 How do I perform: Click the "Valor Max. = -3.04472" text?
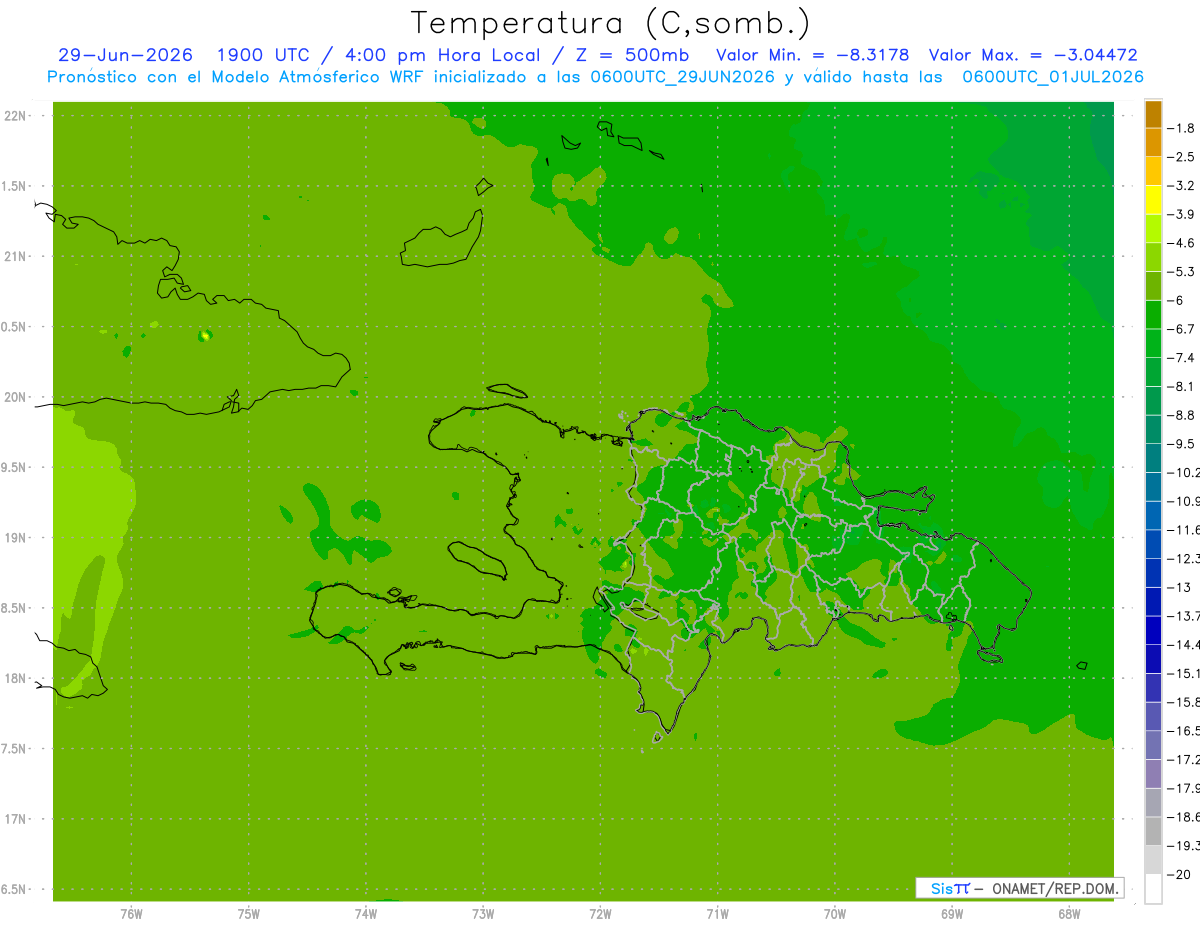click(x=1033, y=55)
